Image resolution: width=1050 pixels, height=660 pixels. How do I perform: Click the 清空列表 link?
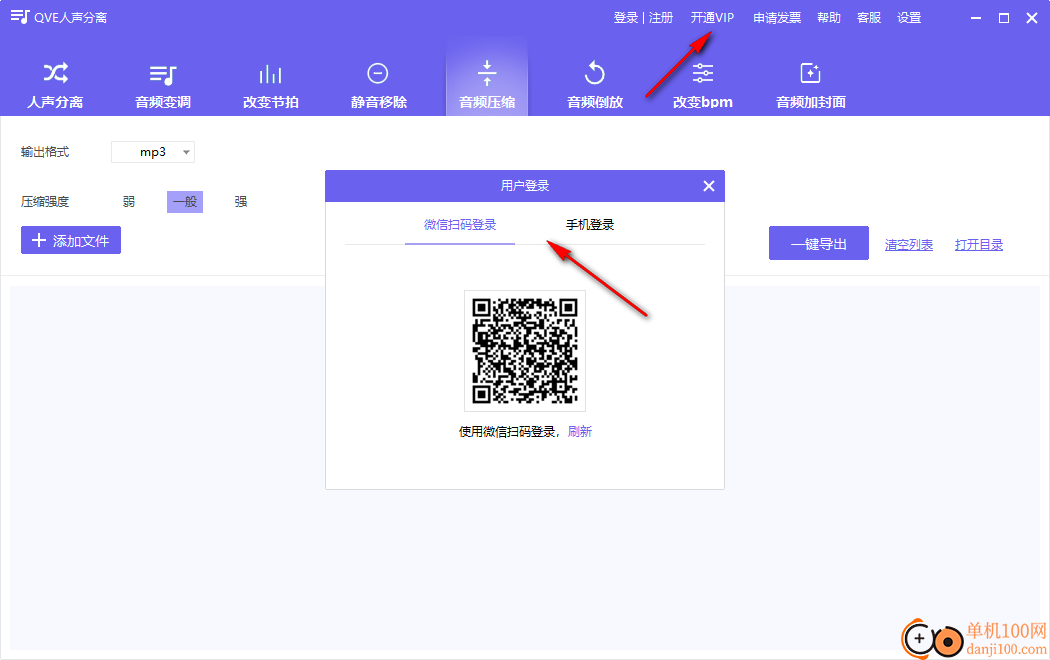tap(909, 245)
